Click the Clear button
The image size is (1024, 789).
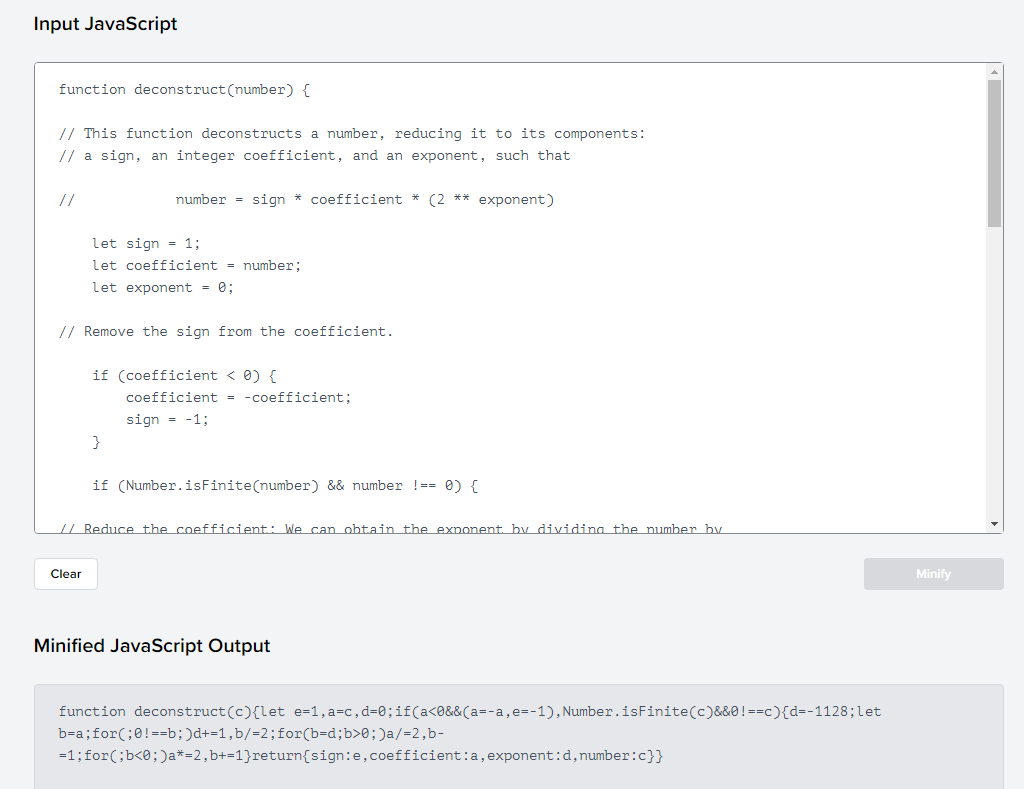(65, 573)
